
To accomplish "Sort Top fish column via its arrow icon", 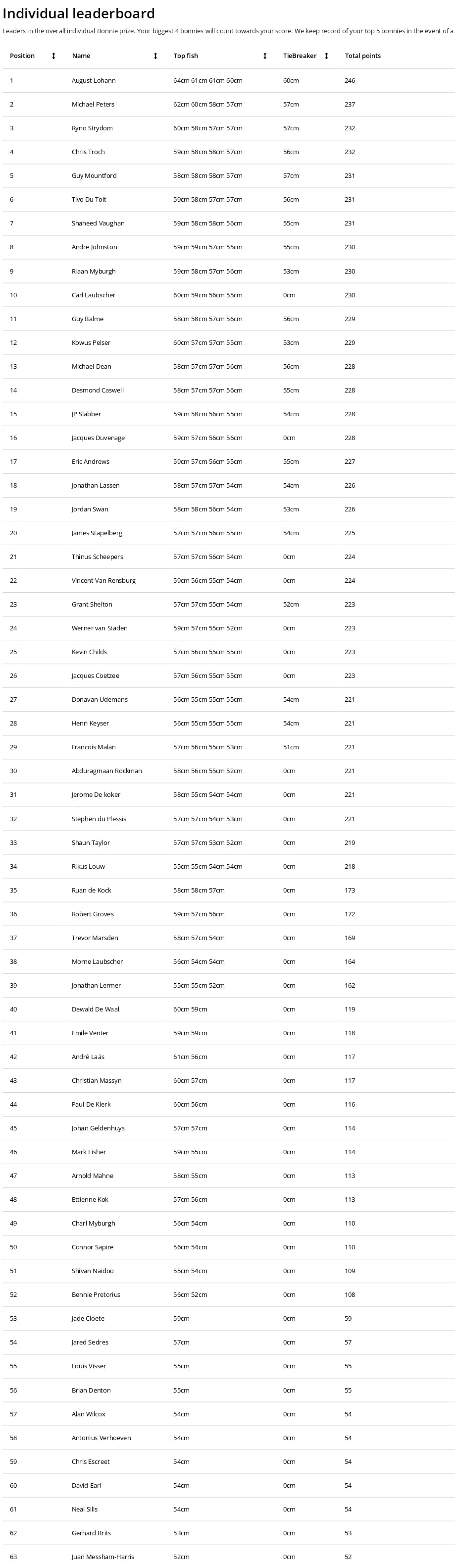I will [x=264, y=56].
